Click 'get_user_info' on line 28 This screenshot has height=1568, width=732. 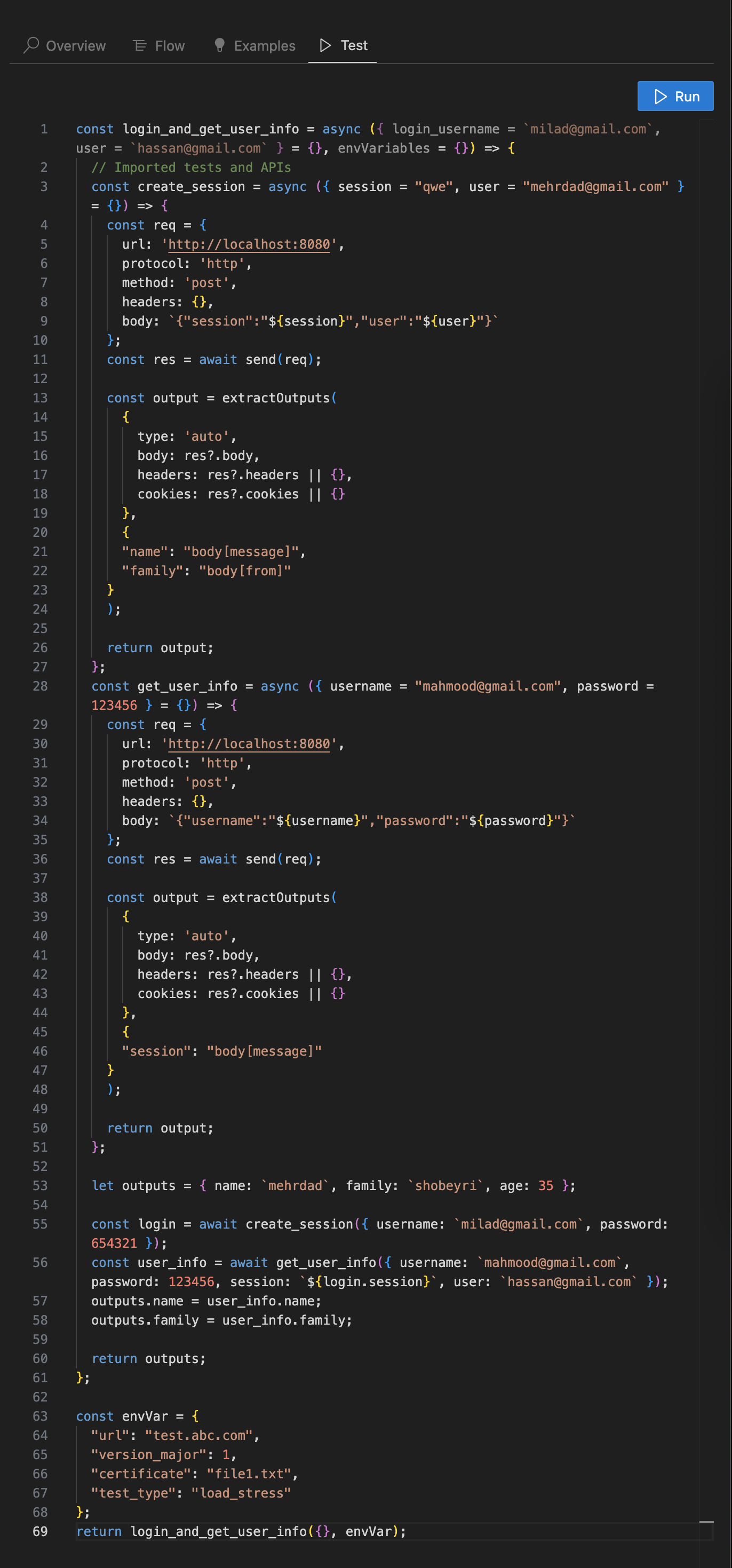click(x=187, y=686)
